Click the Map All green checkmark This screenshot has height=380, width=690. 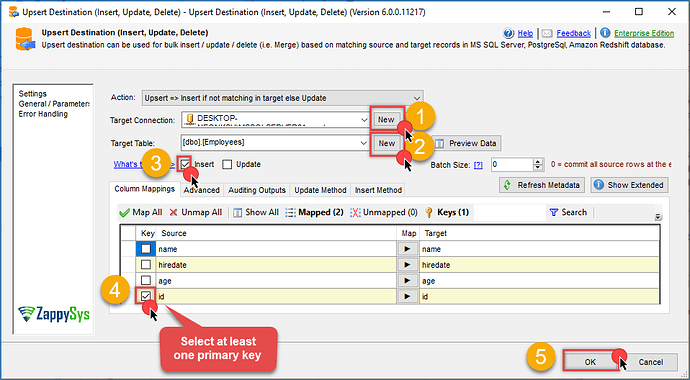point(124,213)
